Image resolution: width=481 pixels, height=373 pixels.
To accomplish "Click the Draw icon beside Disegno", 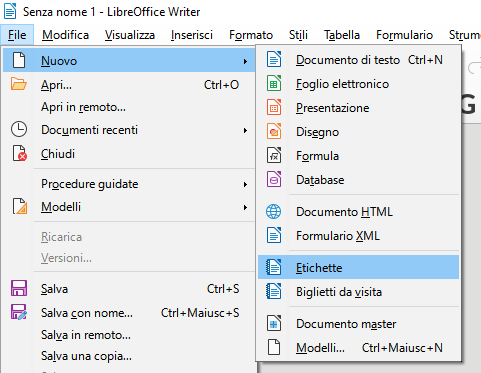I will pos(274,132).
